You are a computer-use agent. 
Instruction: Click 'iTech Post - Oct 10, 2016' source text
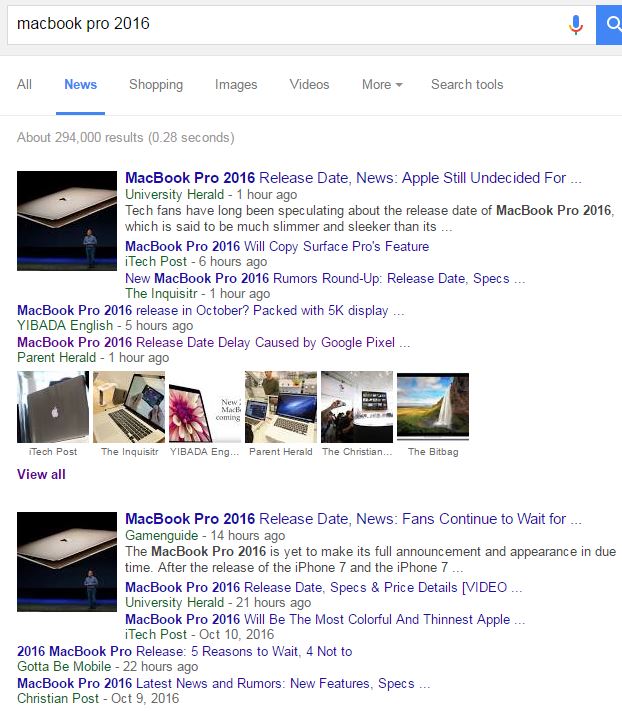(x=199, y=634)
